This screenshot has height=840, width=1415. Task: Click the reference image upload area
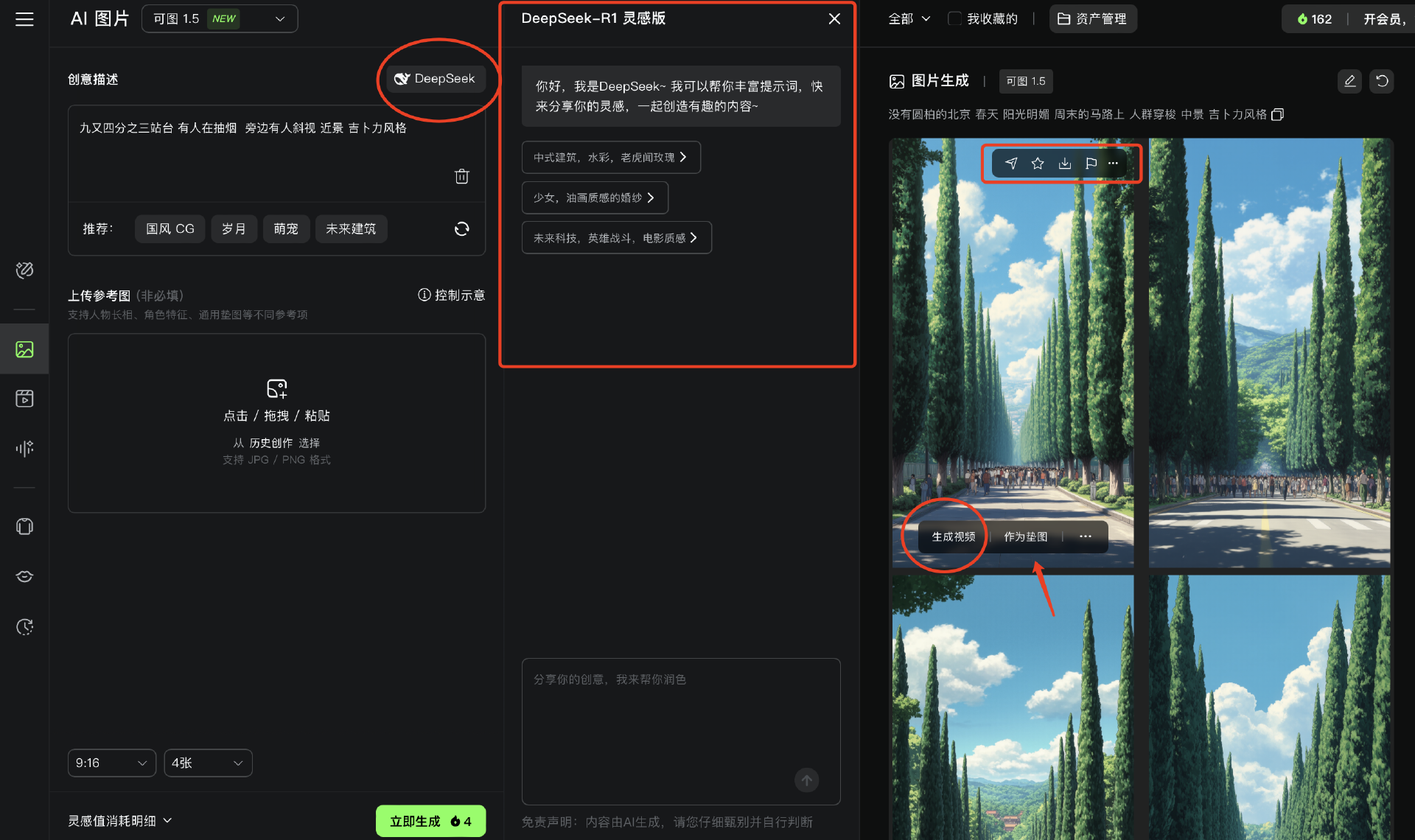(x=276, y=423)
